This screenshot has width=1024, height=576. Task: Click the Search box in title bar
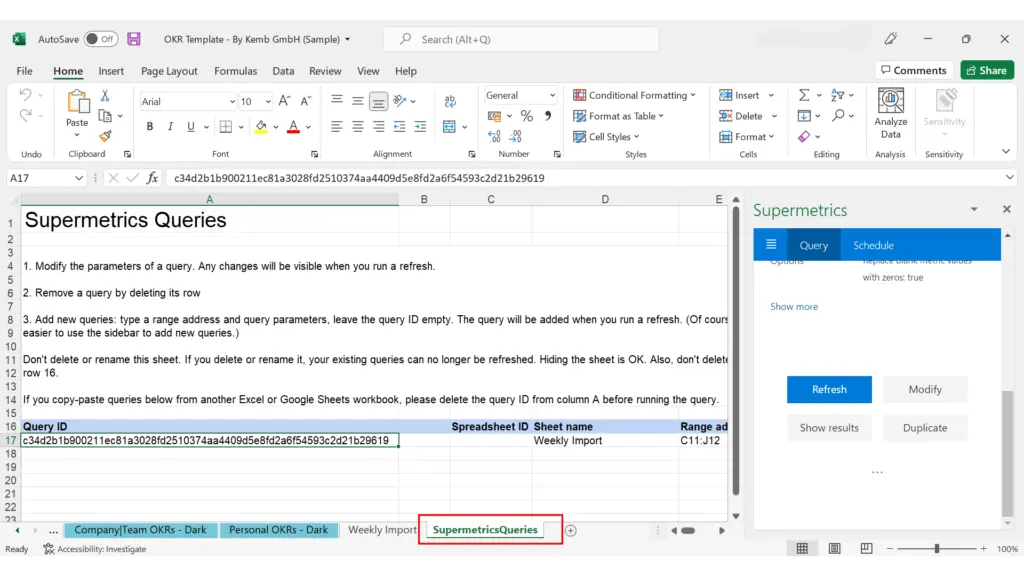pos(520,39)
